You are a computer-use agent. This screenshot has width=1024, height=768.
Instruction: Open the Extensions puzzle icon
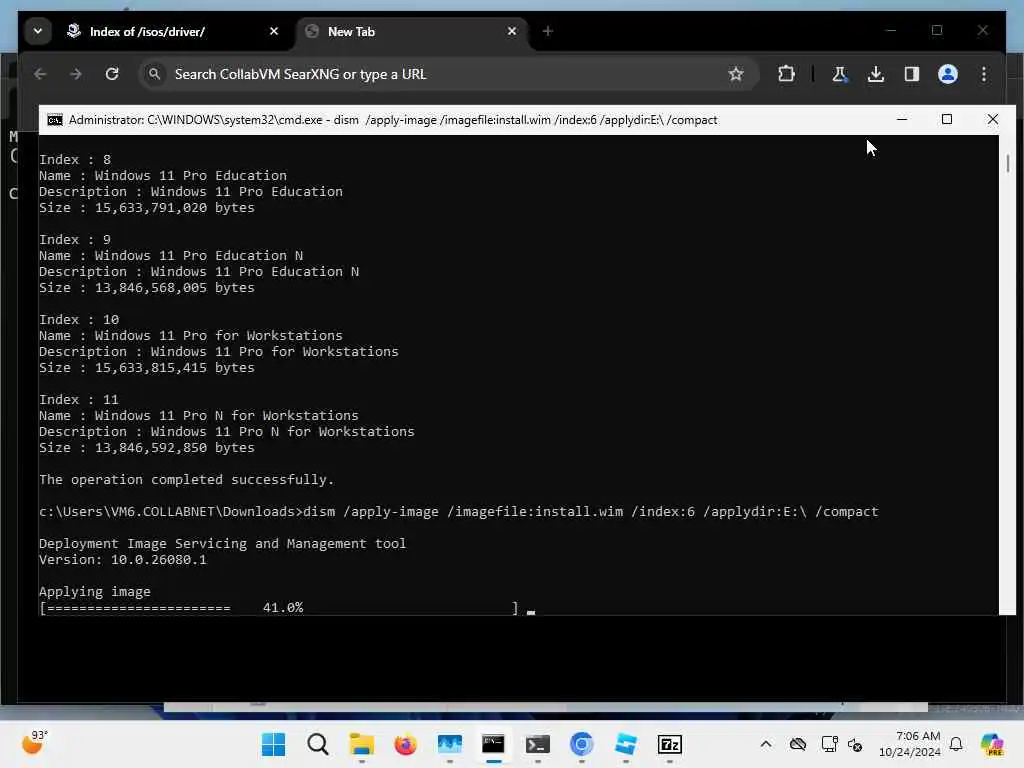tap(786, 74)
